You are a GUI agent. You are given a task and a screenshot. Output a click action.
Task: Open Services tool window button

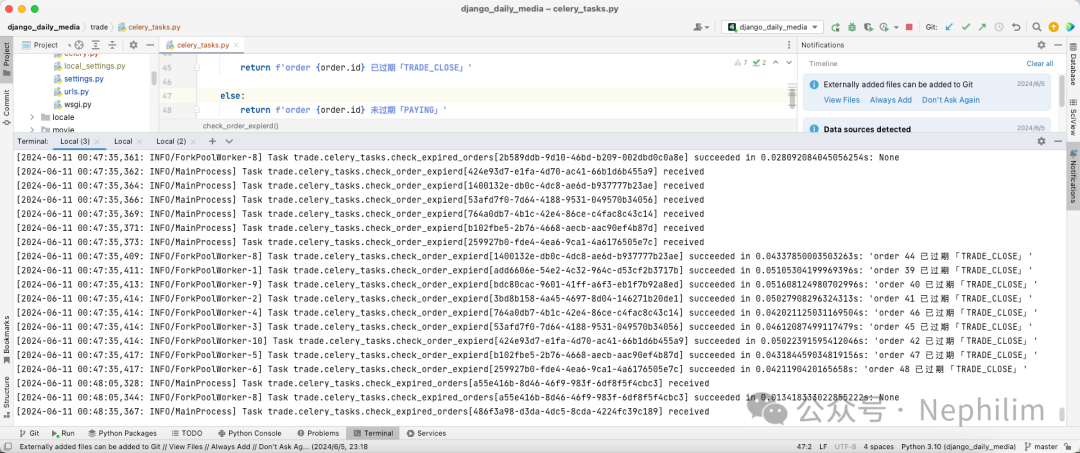pyautogui.click(x=426, y=433)
